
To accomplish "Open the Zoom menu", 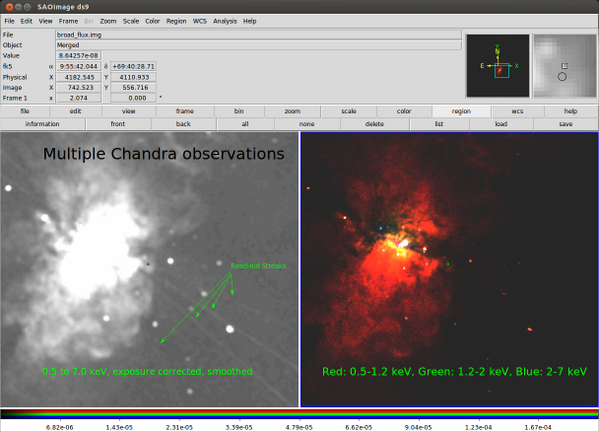I will [108, 21].
